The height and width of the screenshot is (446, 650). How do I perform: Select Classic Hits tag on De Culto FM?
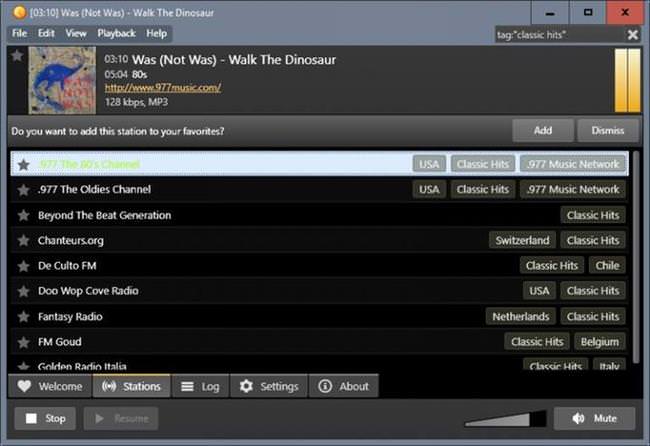[x=552, y=266]
